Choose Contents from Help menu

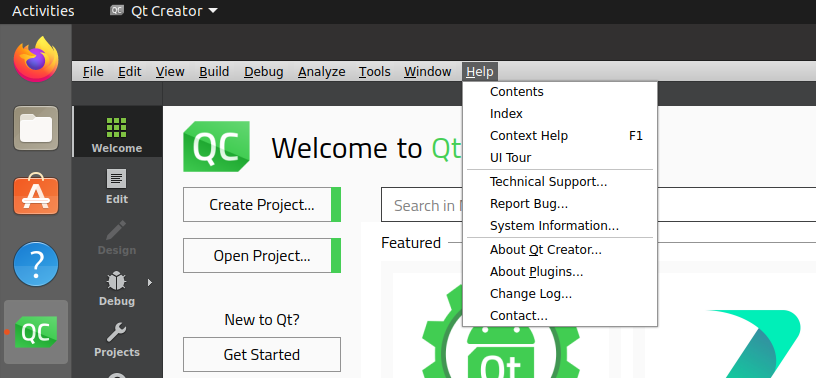click(x=560, y=92)
